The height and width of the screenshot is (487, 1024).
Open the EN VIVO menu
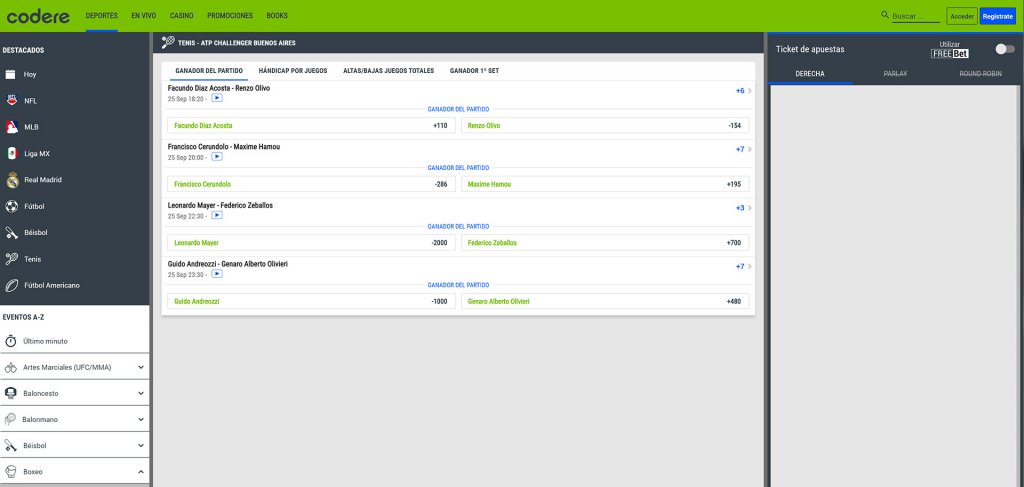(144, 16)
